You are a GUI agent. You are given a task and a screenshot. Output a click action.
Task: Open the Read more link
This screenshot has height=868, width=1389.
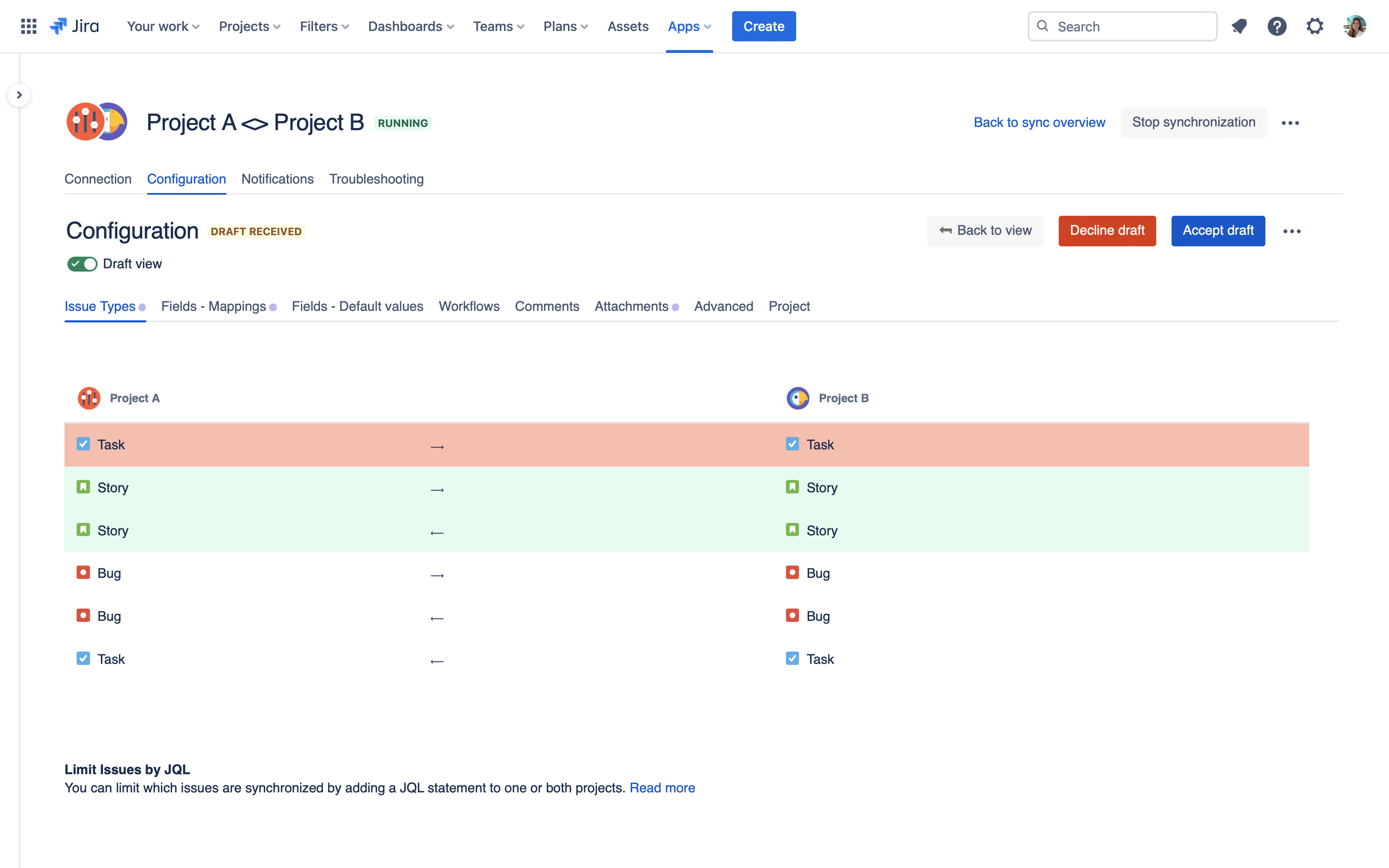(x=662, y=788)
